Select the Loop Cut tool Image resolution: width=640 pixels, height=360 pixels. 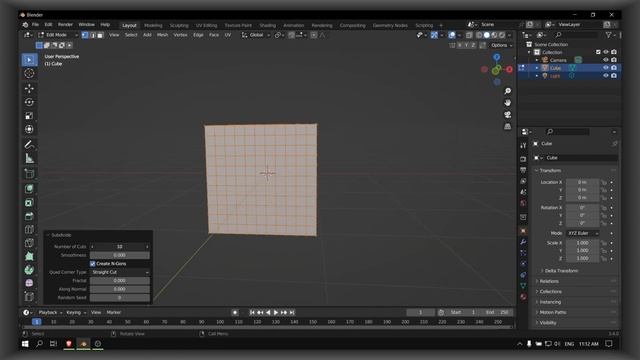pyautogui.click(x=29, y=229)
